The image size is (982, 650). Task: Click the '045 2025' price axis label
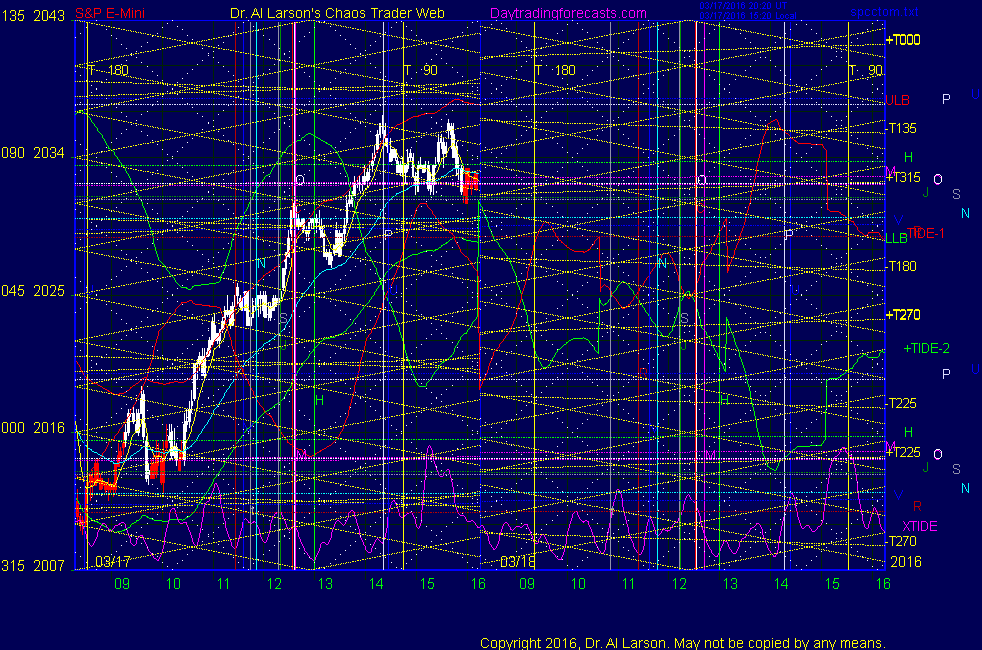pos(33,291)
